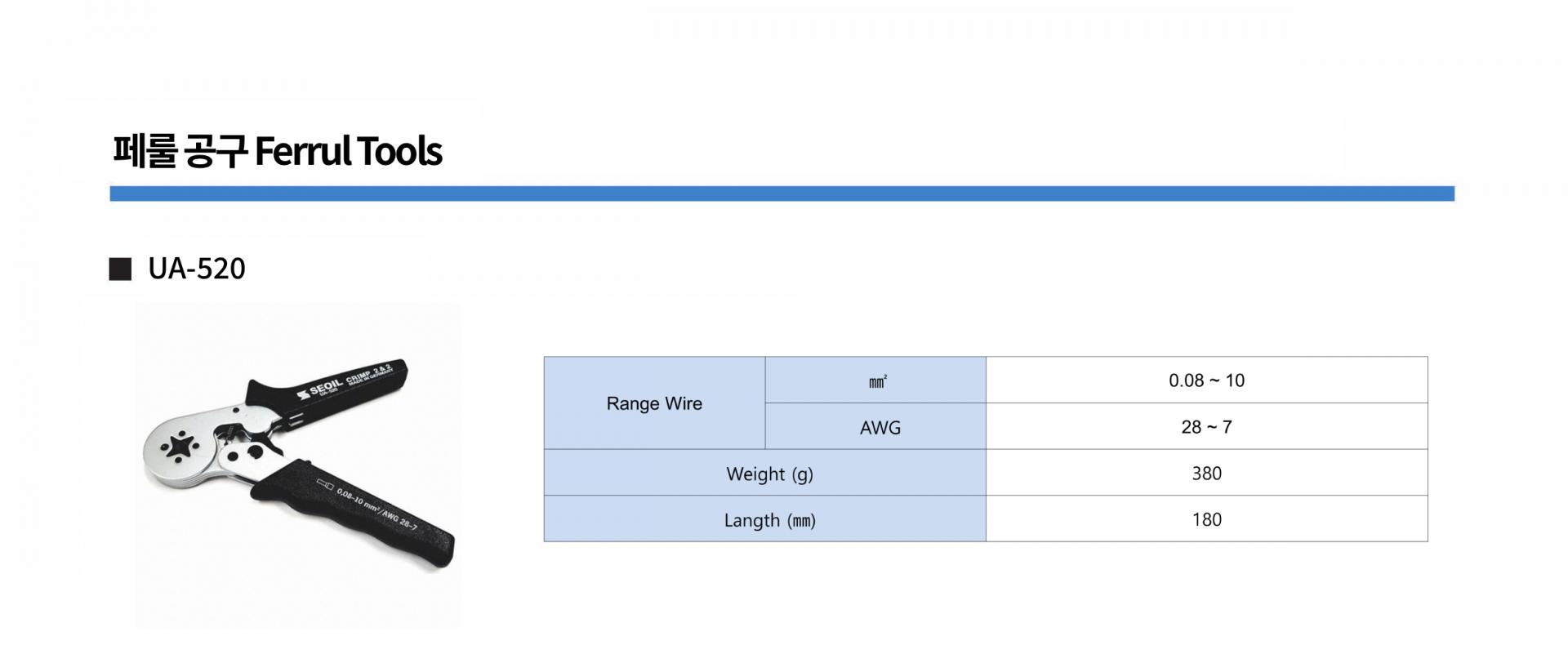Click the Range Wire table cell
The height and width of the screenshot is (663, 1568).
tap(654, 403)
